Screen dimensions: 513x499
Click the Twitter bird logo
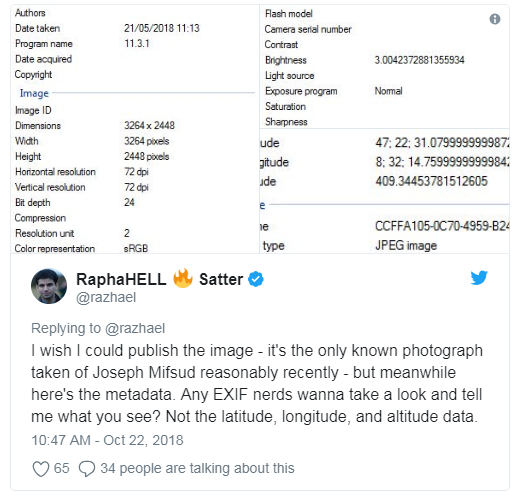coord(479,278)
